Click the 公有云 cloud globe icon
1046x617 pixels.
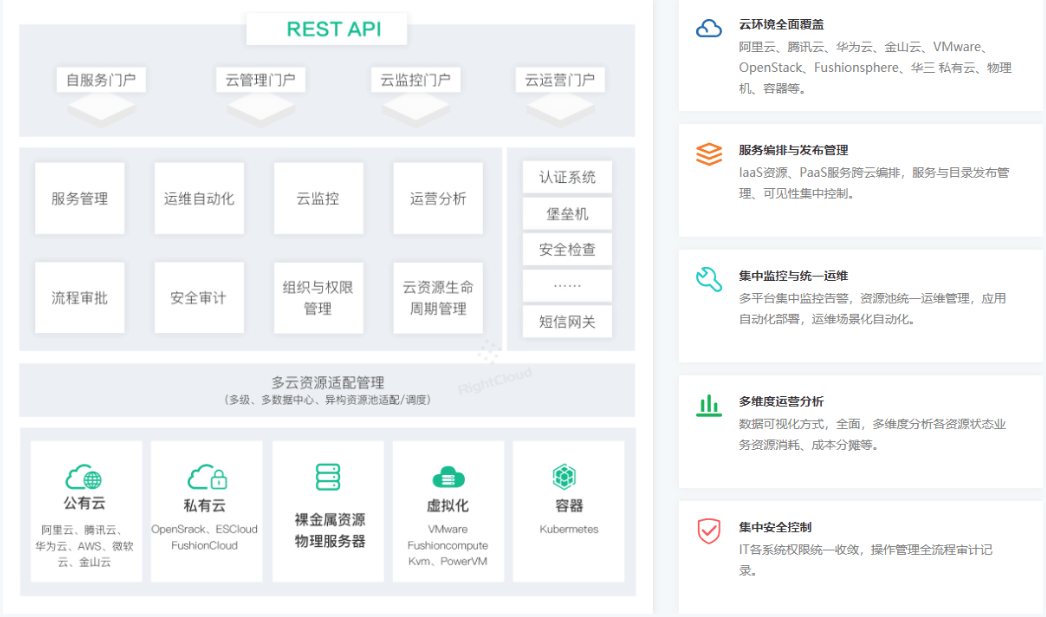tap(83, 477)
